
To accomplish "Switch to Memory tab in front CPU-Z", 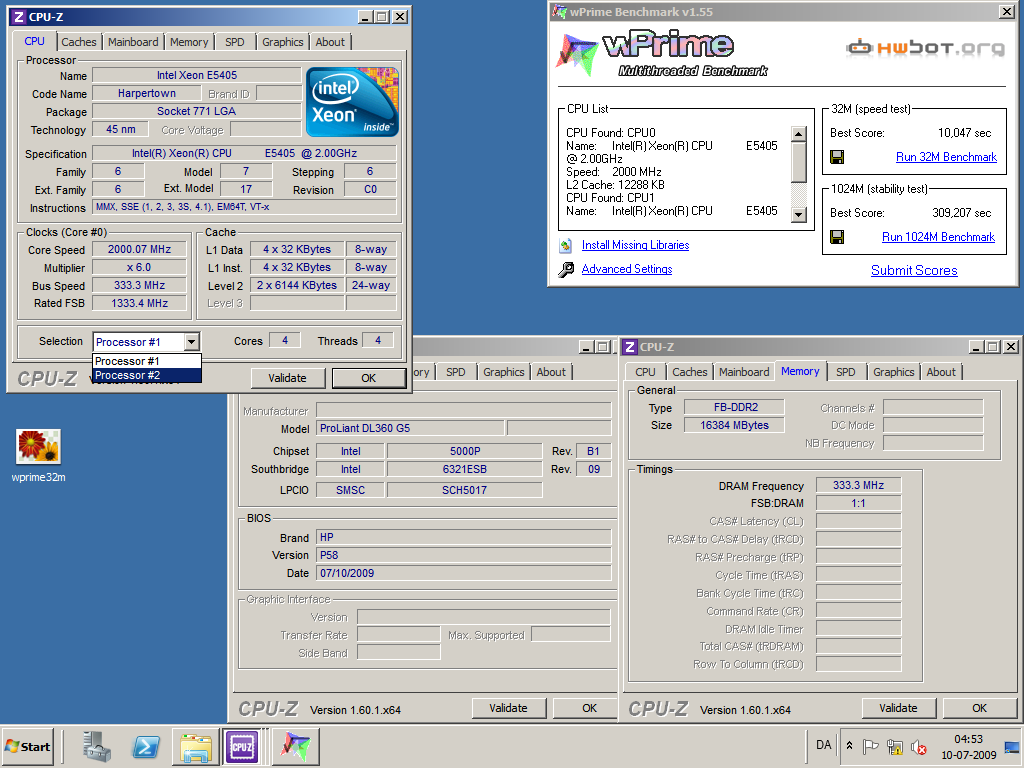I will click(189, 42).
